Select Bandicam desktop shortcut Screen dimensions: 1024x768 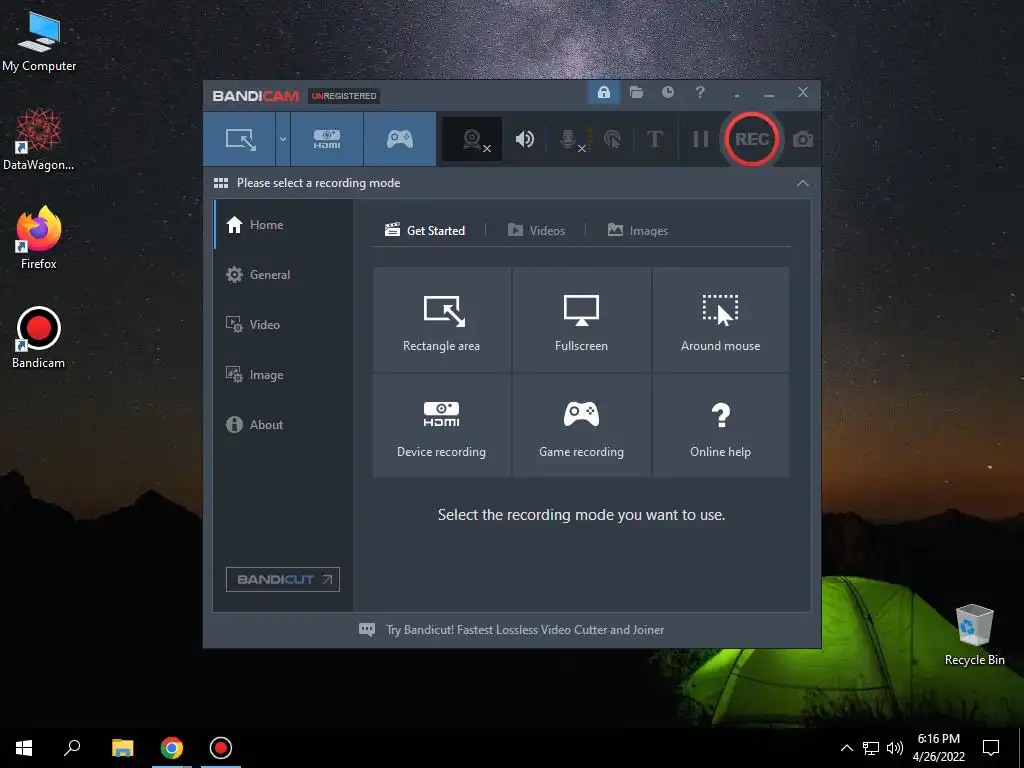tap(39, 338)
